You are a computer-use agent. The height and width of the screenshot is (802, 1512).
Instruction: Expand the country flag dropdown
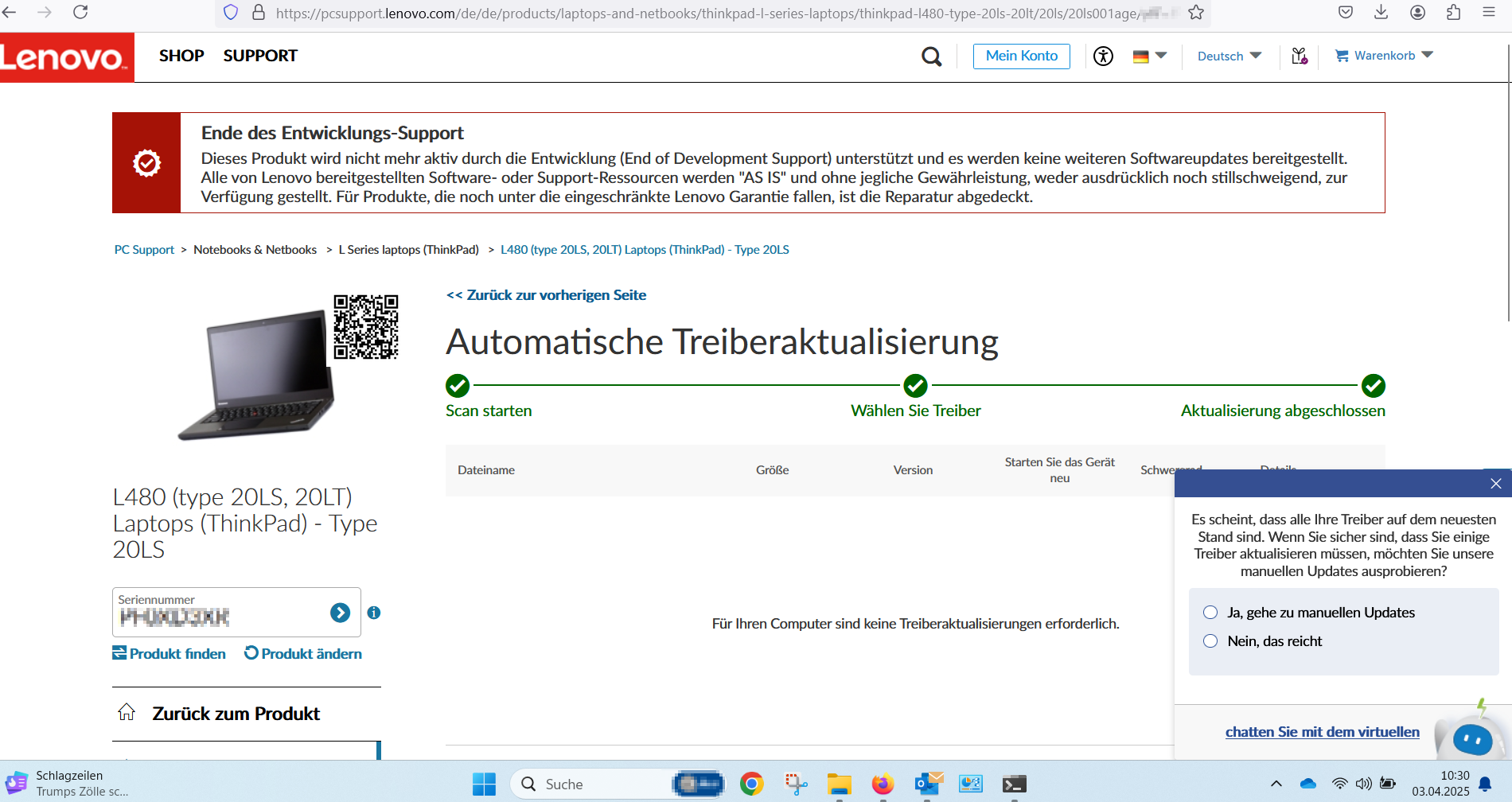coord(1150,56)
